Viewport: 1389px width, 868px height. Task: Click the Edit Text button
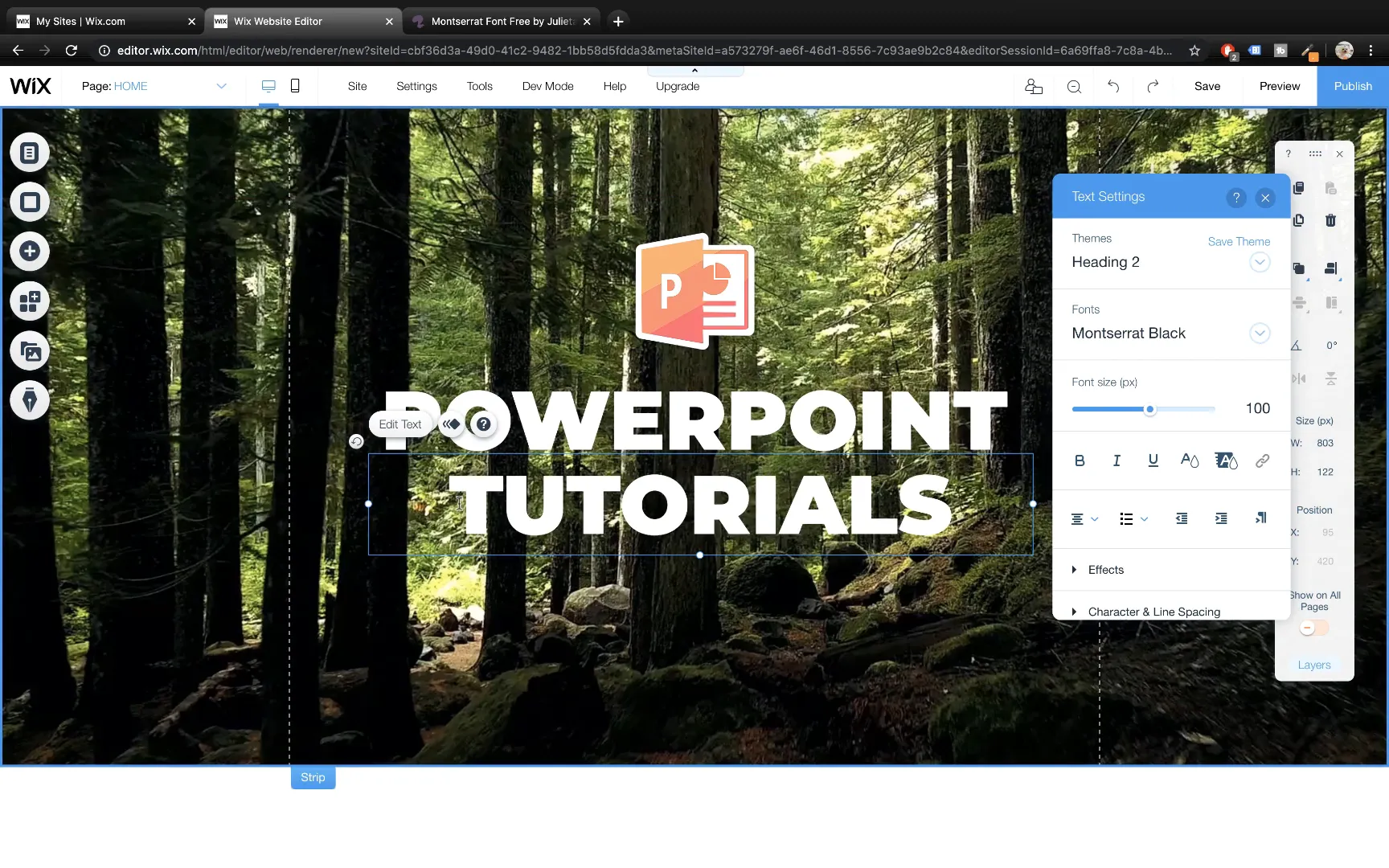400,424
